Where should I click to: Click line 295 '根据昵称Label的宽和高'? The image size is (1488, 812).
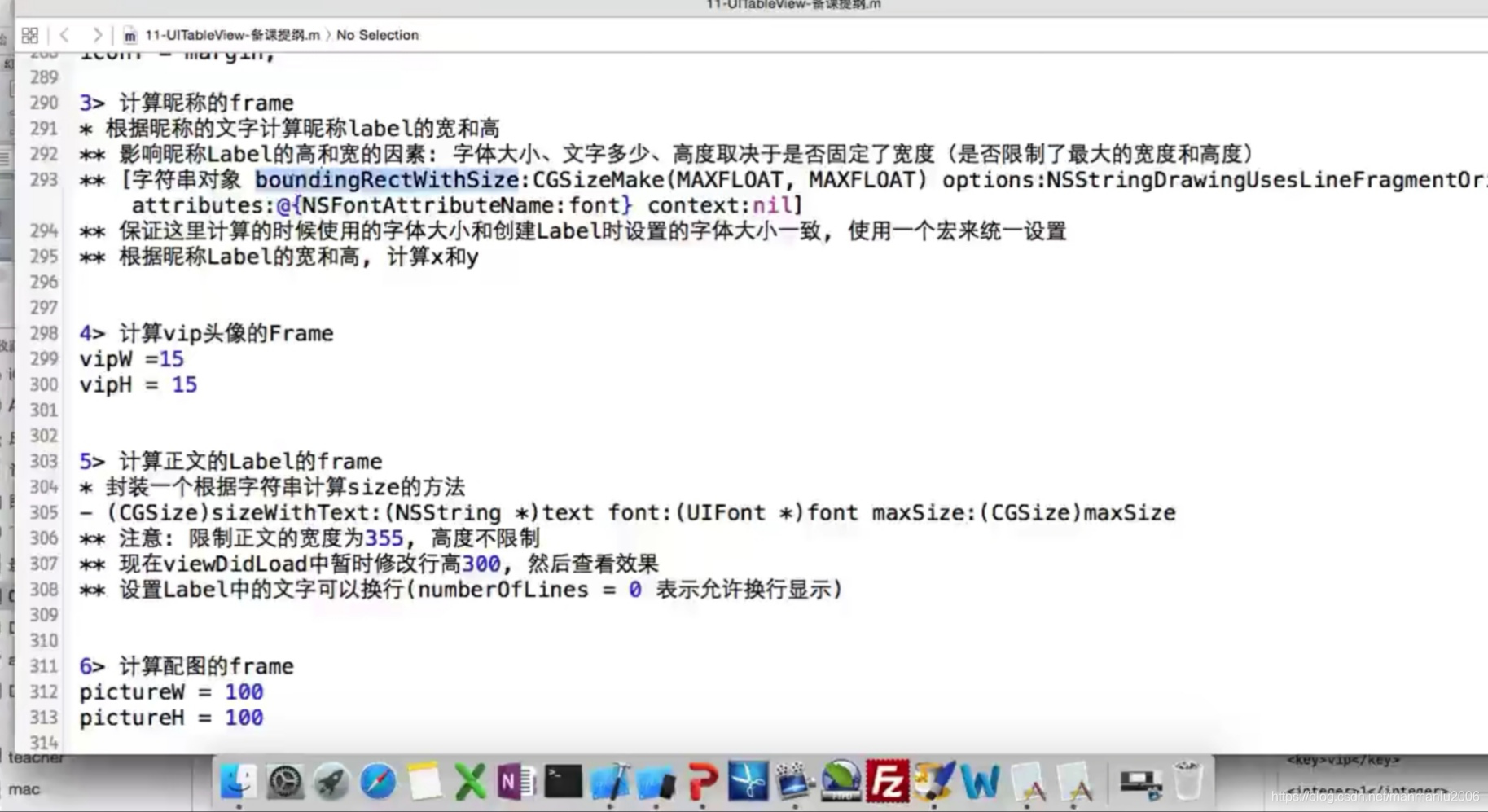(279, 257)
